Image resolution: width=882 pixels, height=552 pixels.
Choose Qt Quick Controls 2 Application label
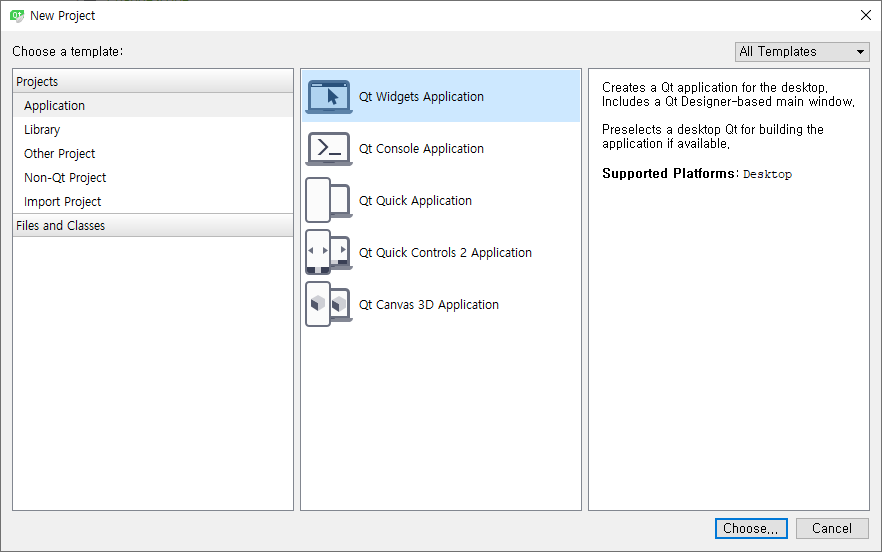445,253
